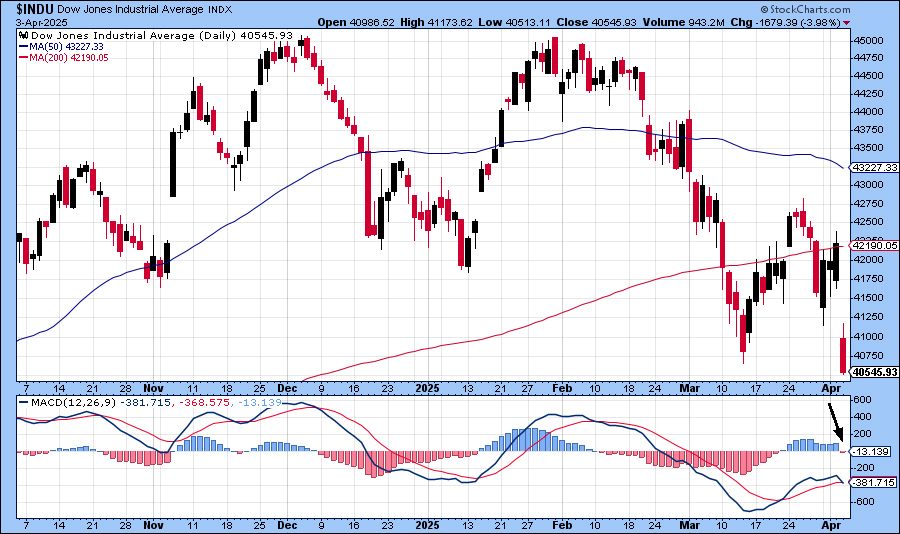Click the candlestick icon in the chart legend

(24, 35)
